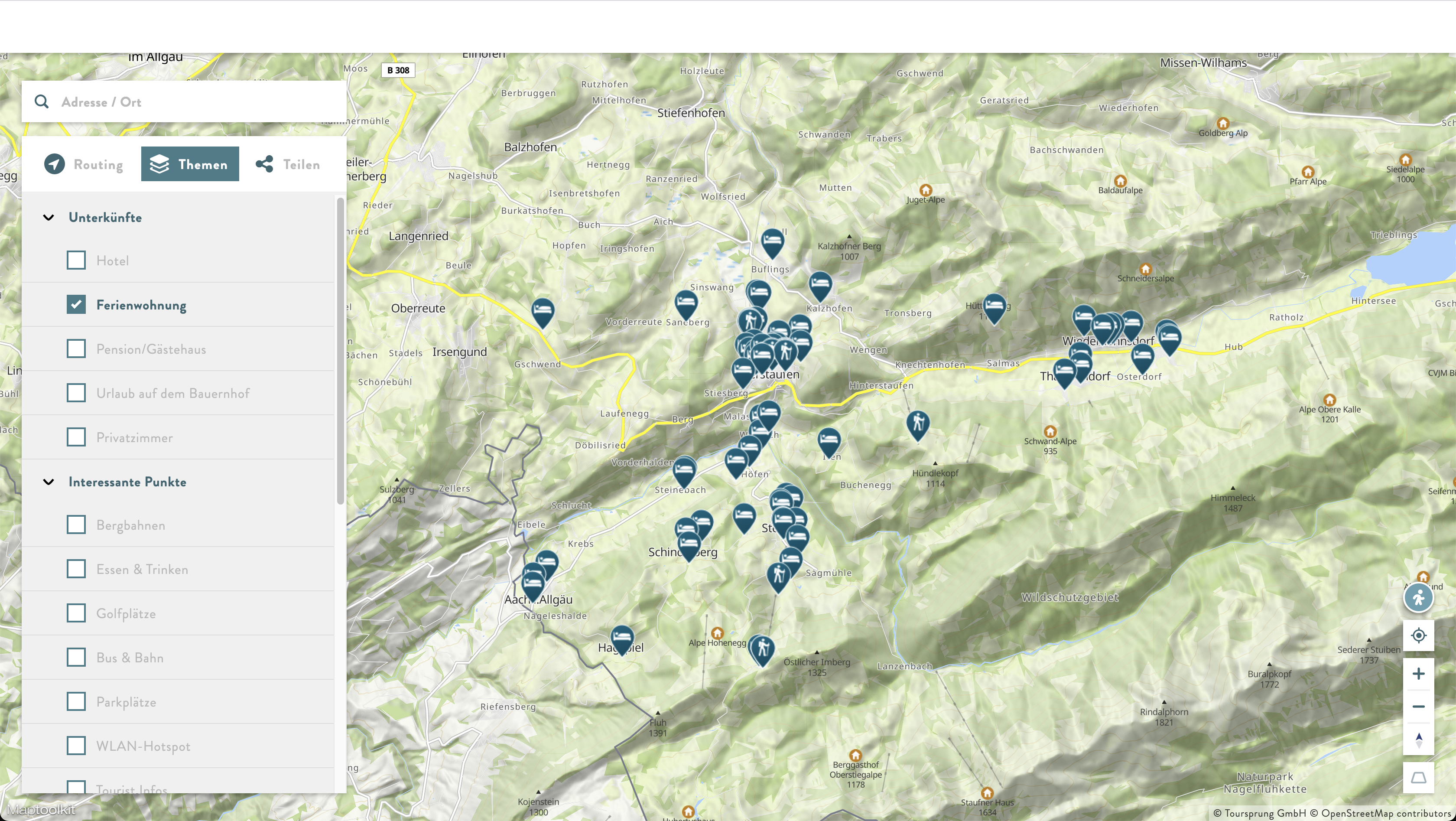
Task: Open the Routing tab
Action: point(84,164)
